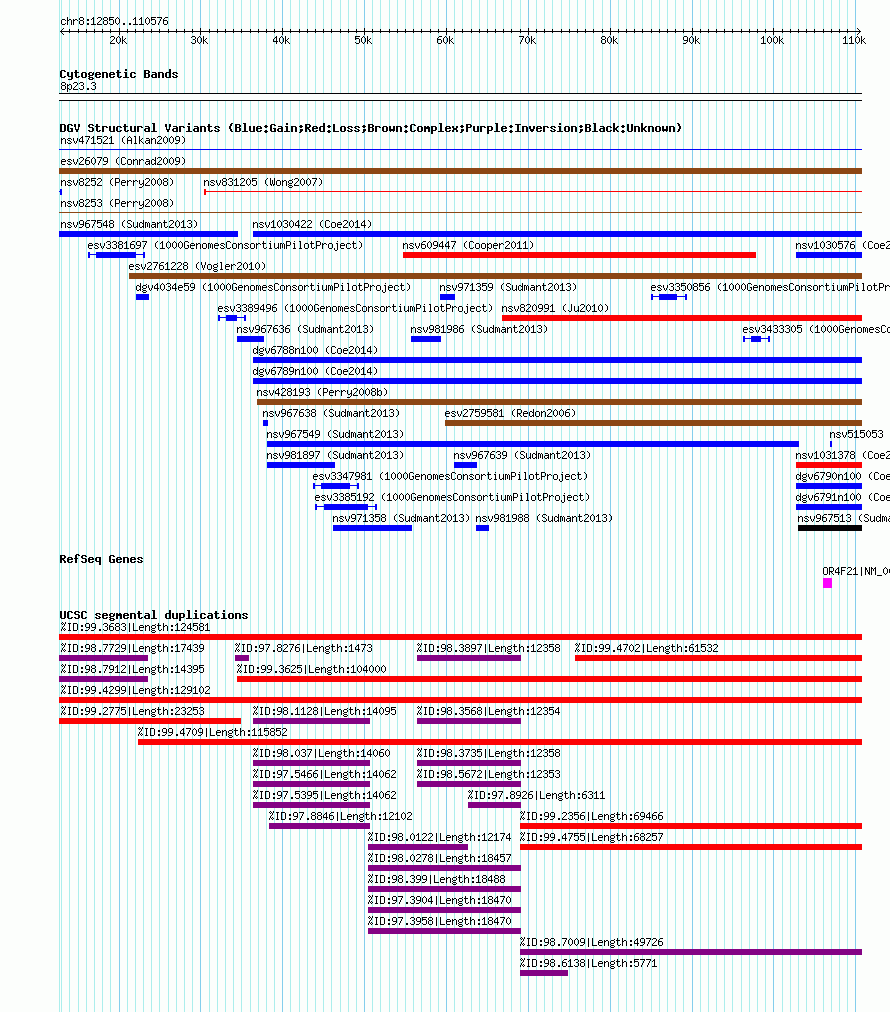Select duplication %ID:99.3683 Length:124581
The image size is (890, 1012).
(x=135, y=627)
